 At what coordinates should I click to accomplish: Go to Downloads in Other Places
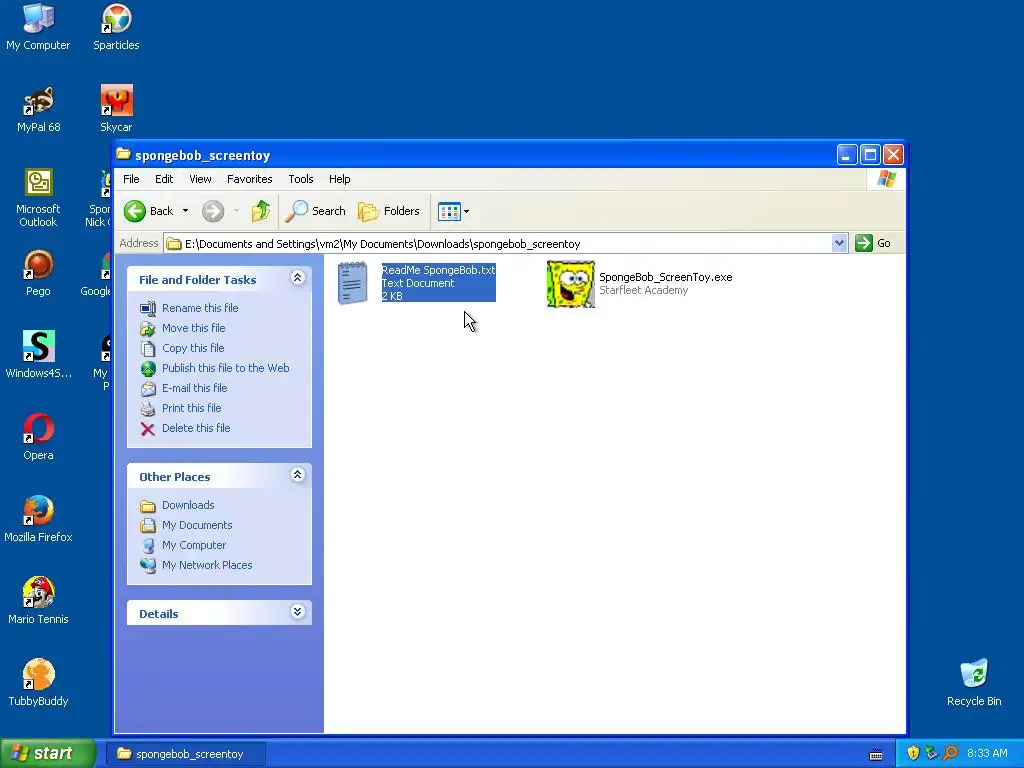[x=177, y=505]
